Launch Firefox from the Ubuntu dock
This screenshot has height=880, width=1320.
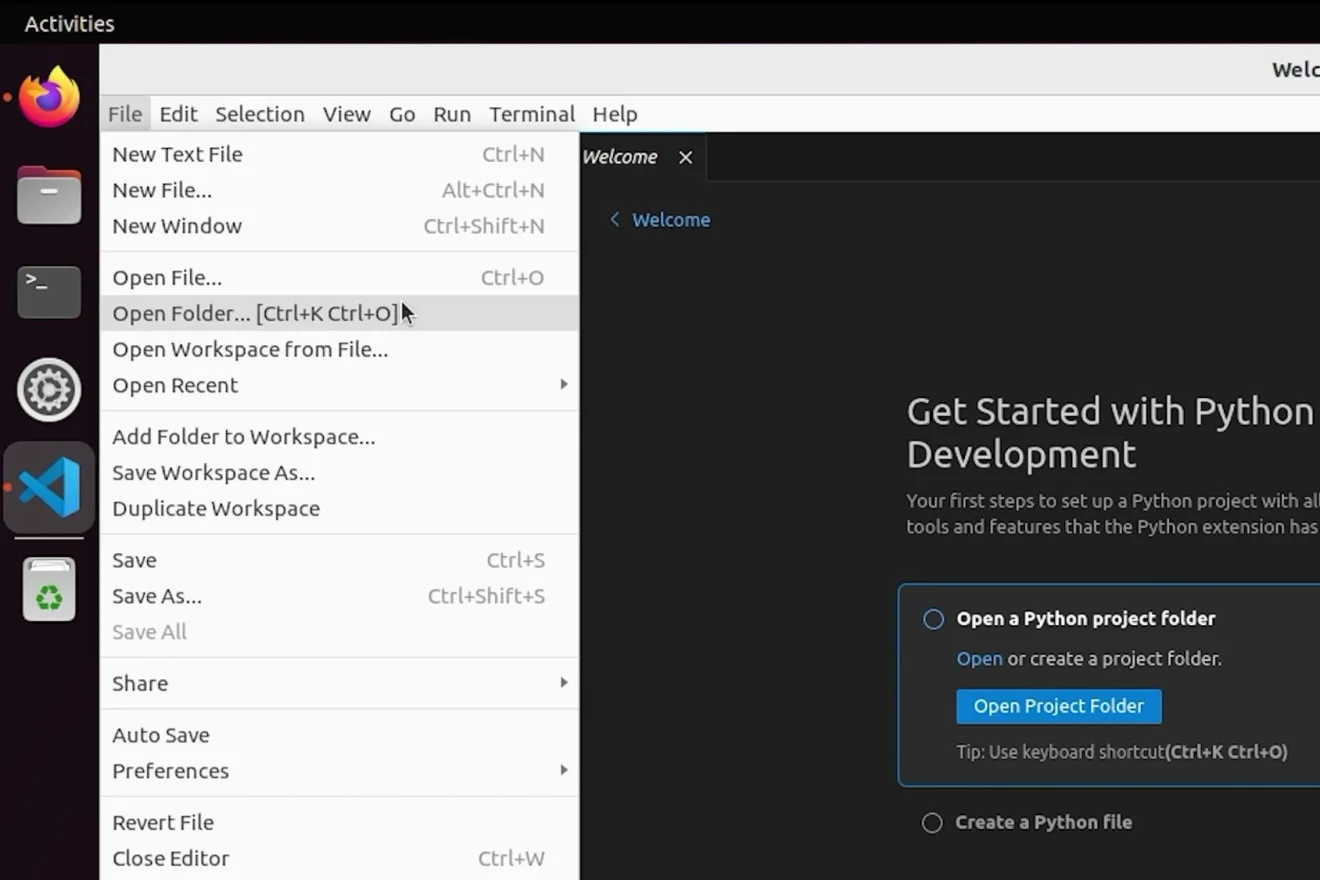pos(49,97)
